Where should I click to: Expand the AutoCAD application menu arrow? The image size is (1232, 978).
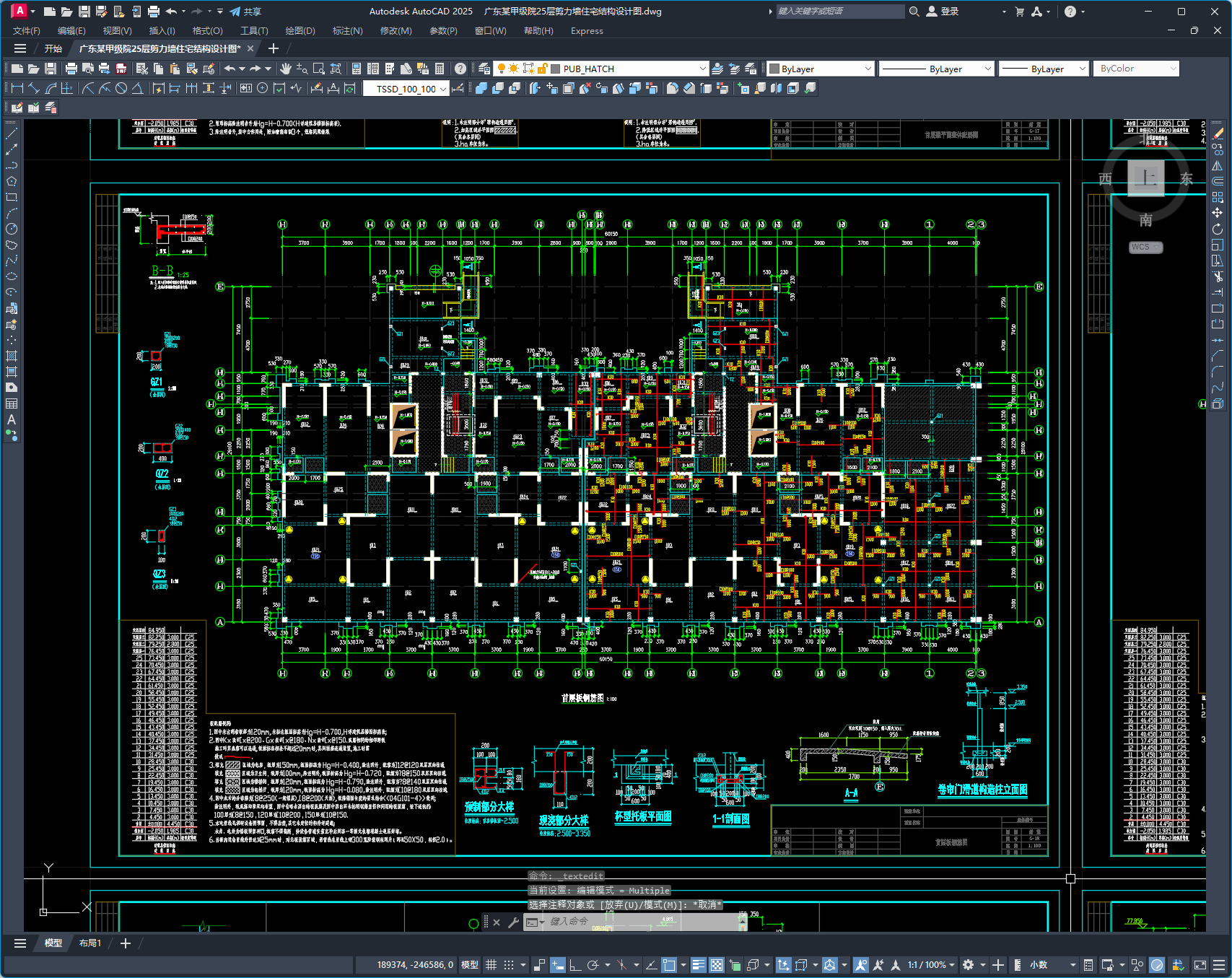[x=32, y=12]
